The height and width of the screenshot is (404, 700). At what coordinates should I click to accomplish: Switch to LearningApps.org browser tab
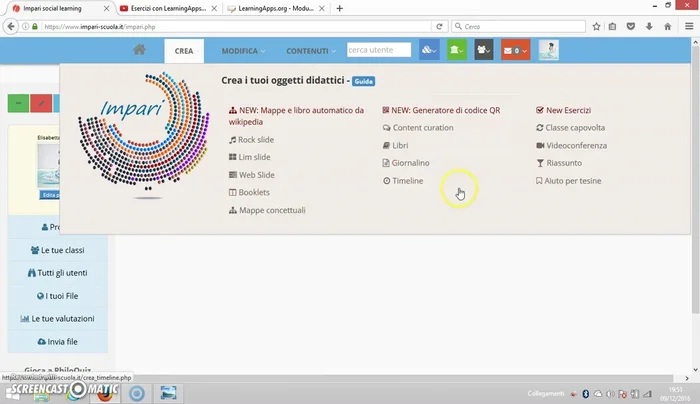pos(276,8)
